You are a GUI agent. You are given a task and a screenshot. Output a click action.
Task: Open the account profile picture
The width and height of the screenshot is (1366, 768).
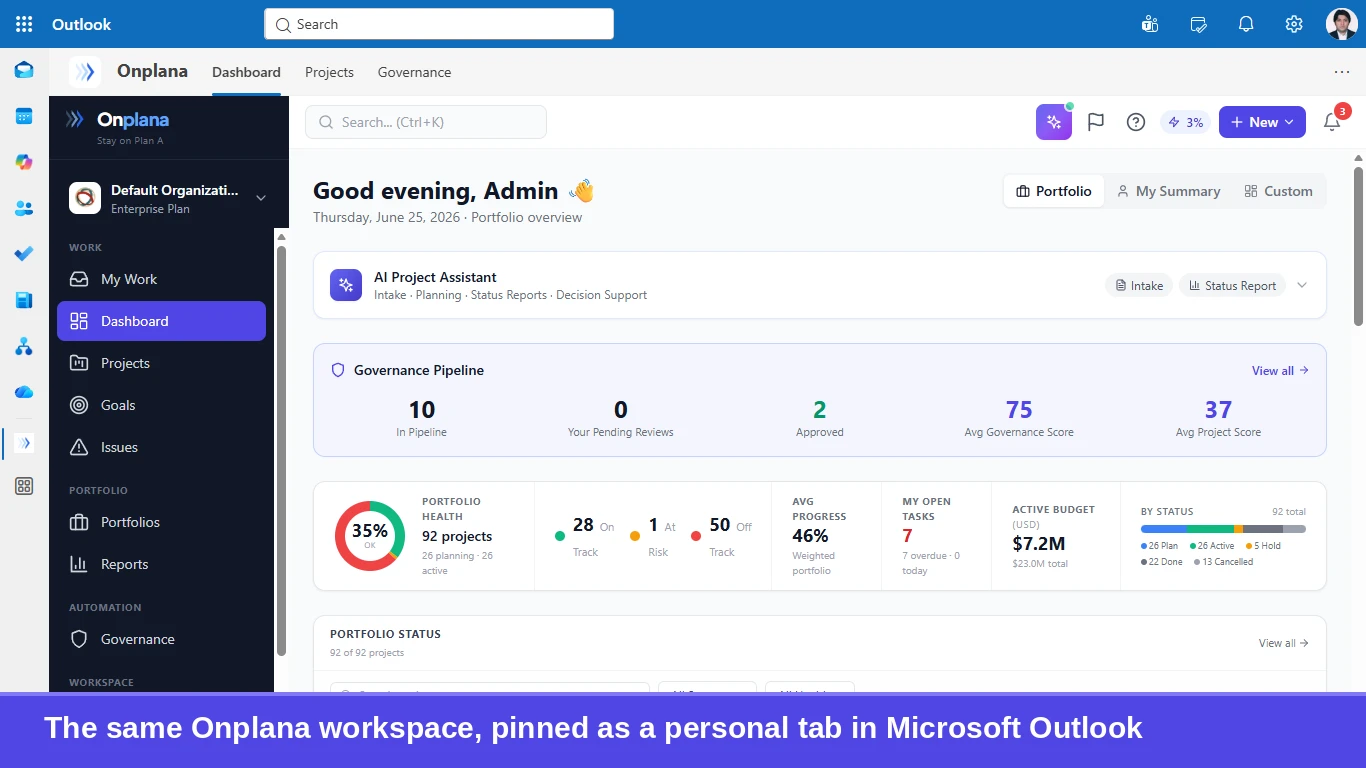(1341, 24)
